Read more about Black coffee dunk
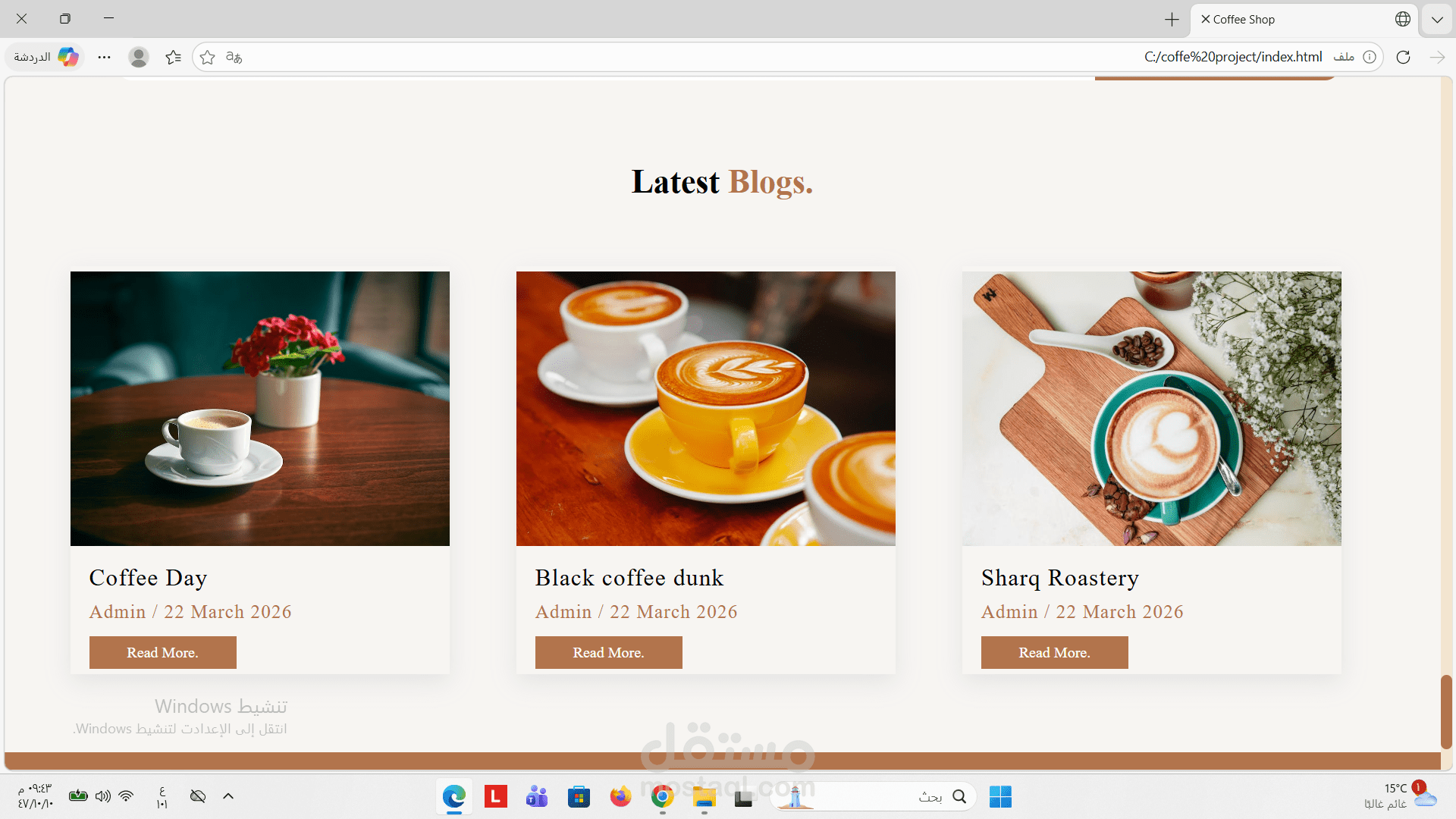Image resolution: width=1456 pixels, height=819 pixels. pos(608,652)
